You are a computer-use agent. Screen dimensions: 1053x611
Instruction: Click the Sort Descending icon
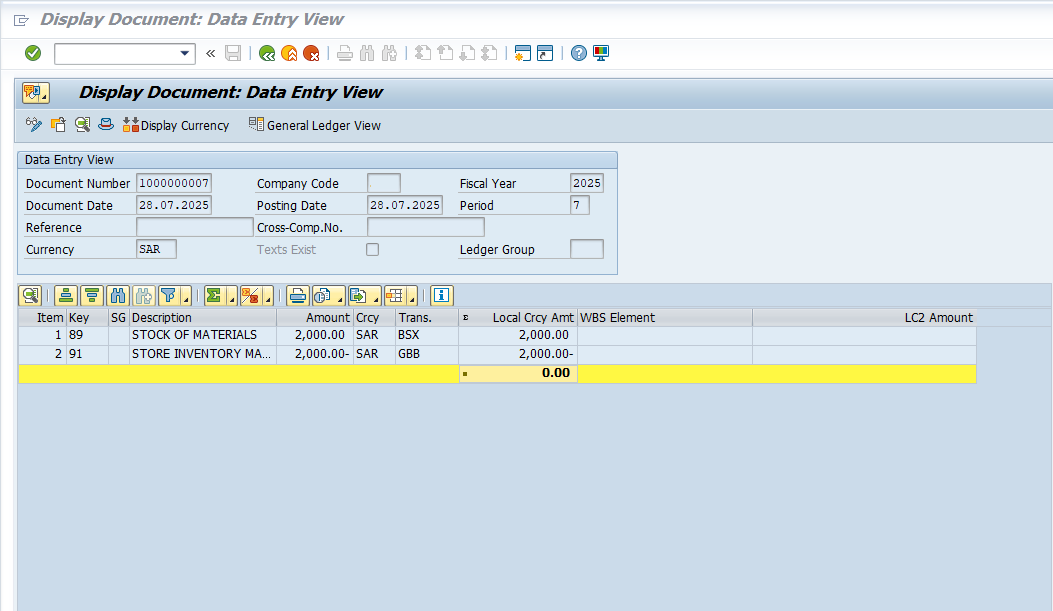coord(92,295)
